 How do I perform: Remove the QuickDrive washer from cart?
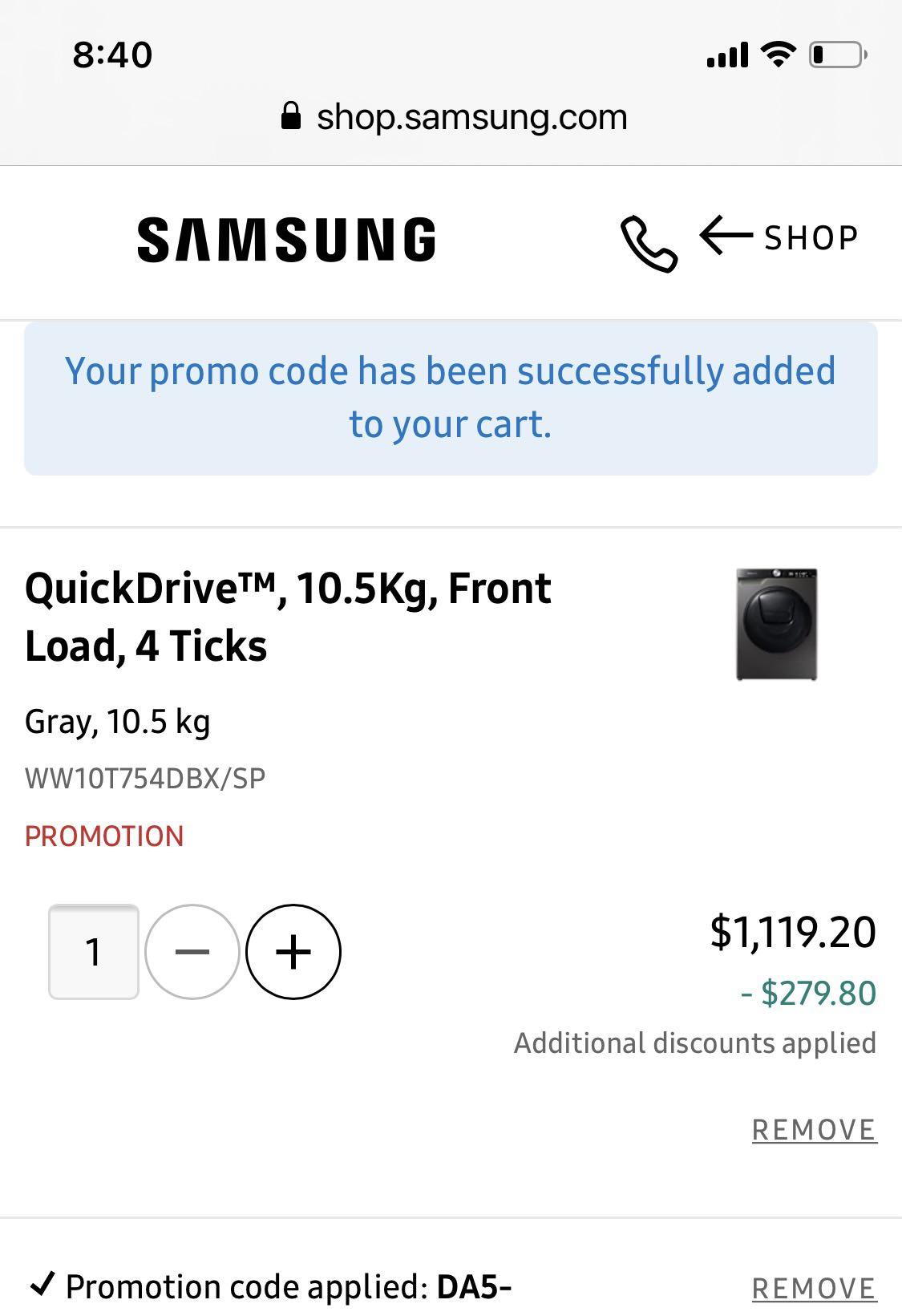tap(813, 1129)
